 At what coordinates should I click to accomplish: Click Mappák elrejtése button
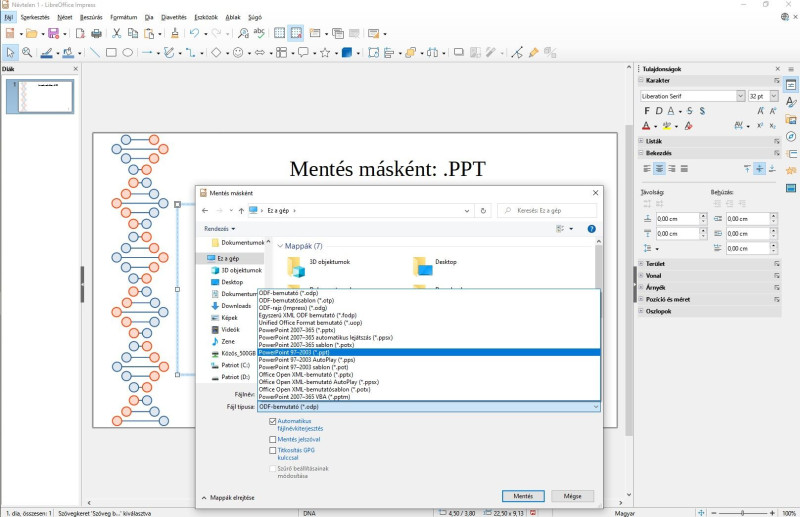tap(228, 498)
